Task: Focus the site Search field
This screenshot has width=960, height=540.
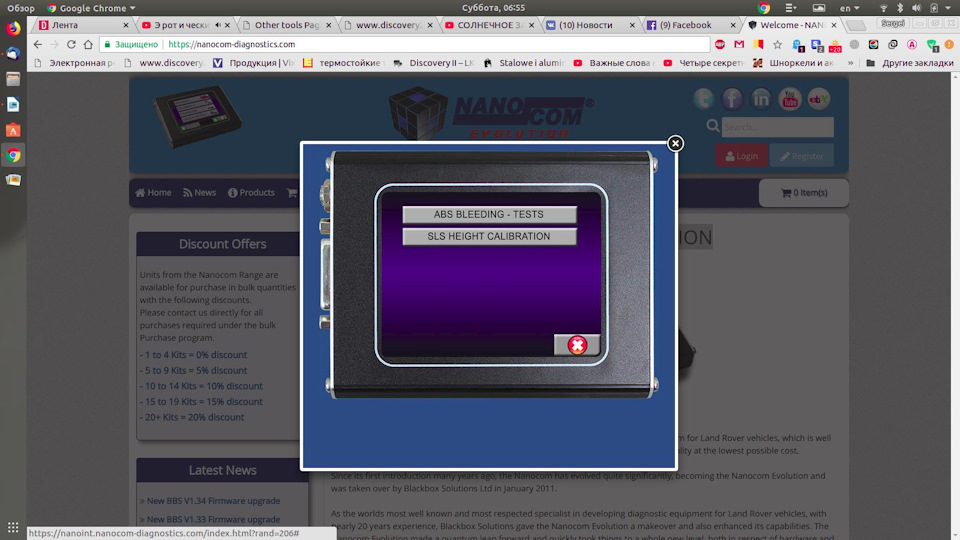Action: (777, 127)
